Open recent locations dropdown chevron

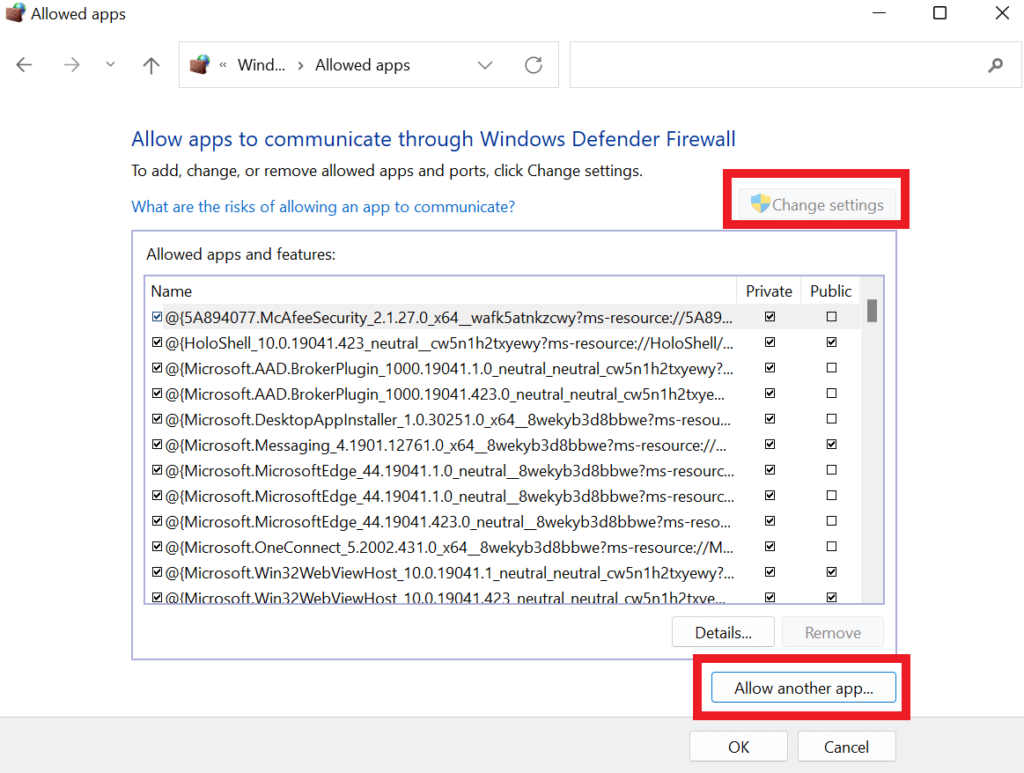pyautogui.click(x=110, y=64)
